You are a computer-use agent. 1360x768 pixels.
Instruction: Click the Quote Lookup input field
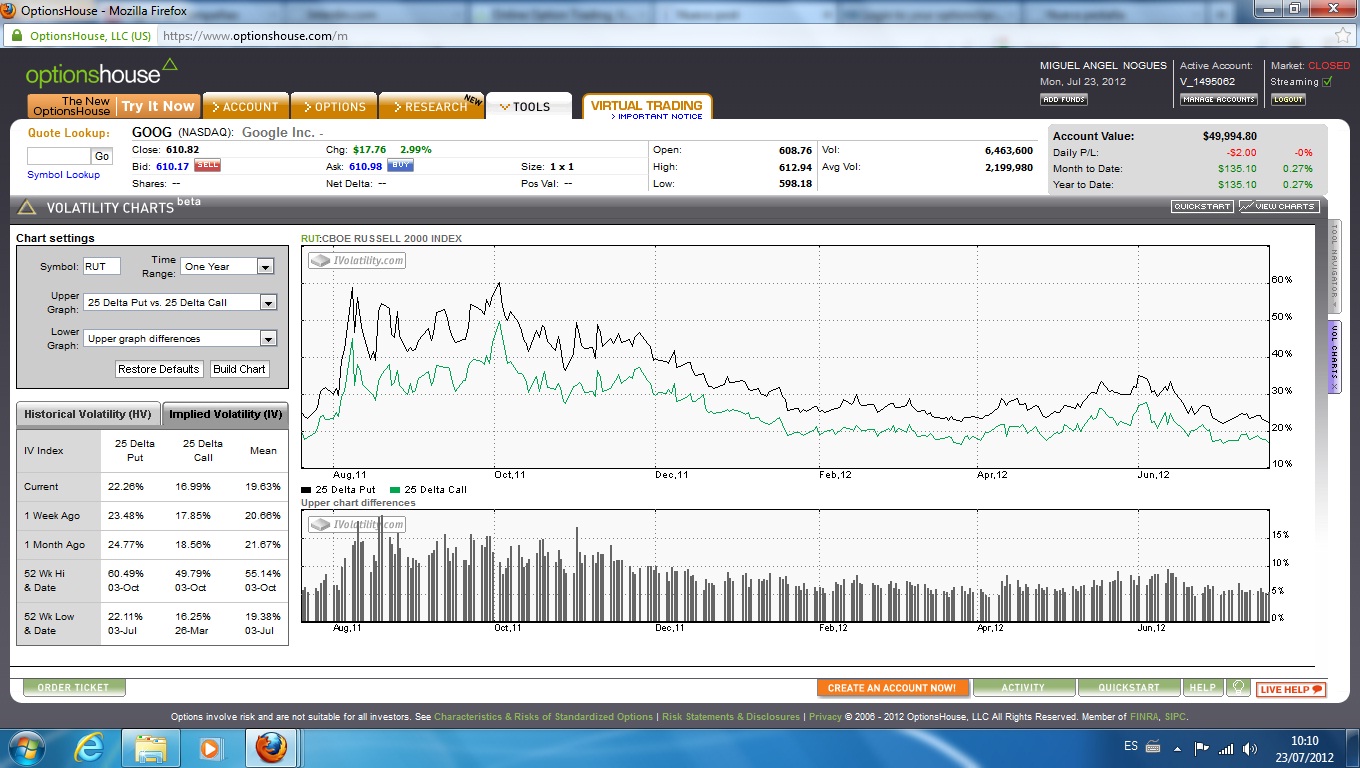[x=58, y=156]
